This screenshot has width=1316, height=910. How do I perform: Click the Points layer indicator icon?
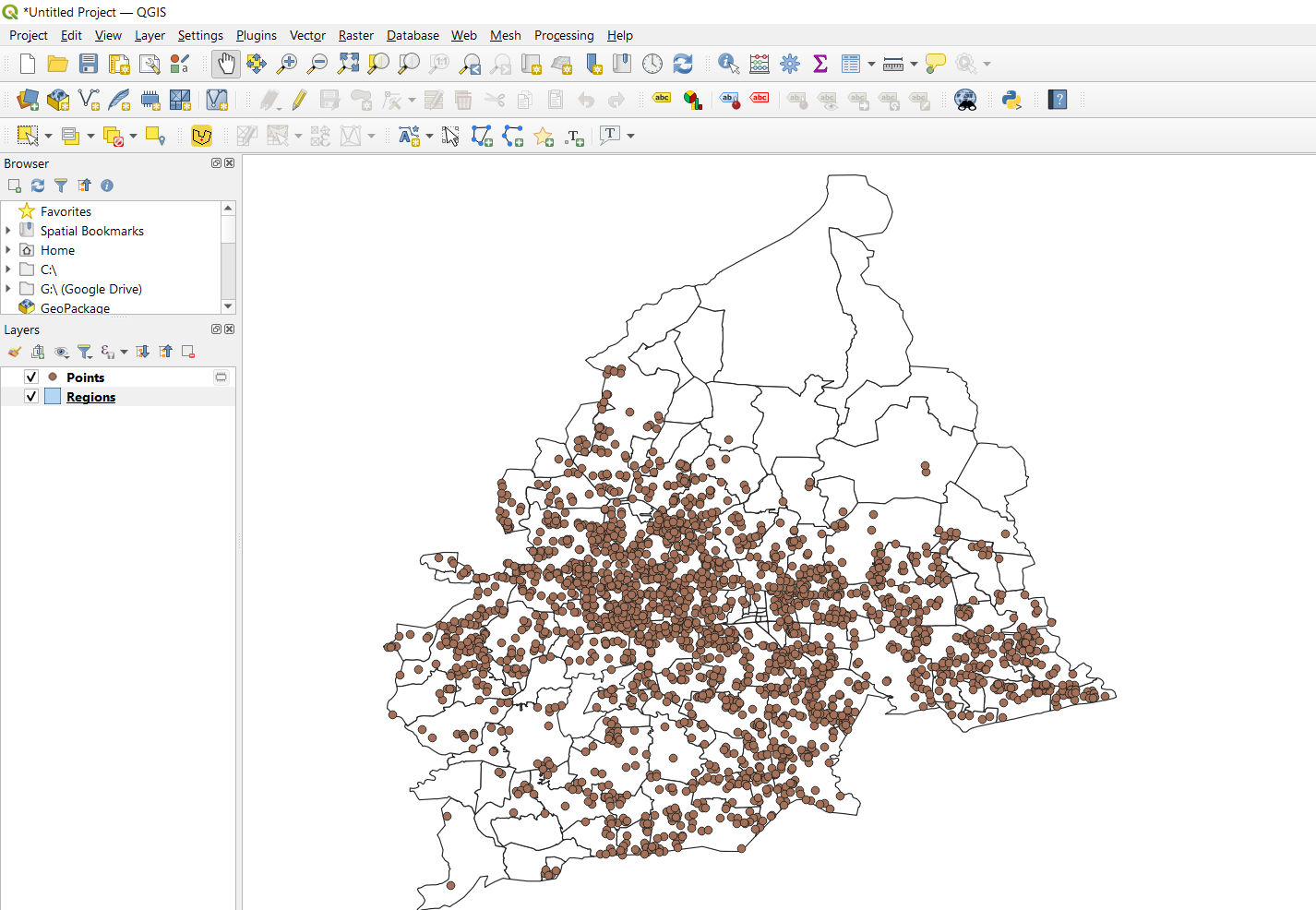point(221,377)
